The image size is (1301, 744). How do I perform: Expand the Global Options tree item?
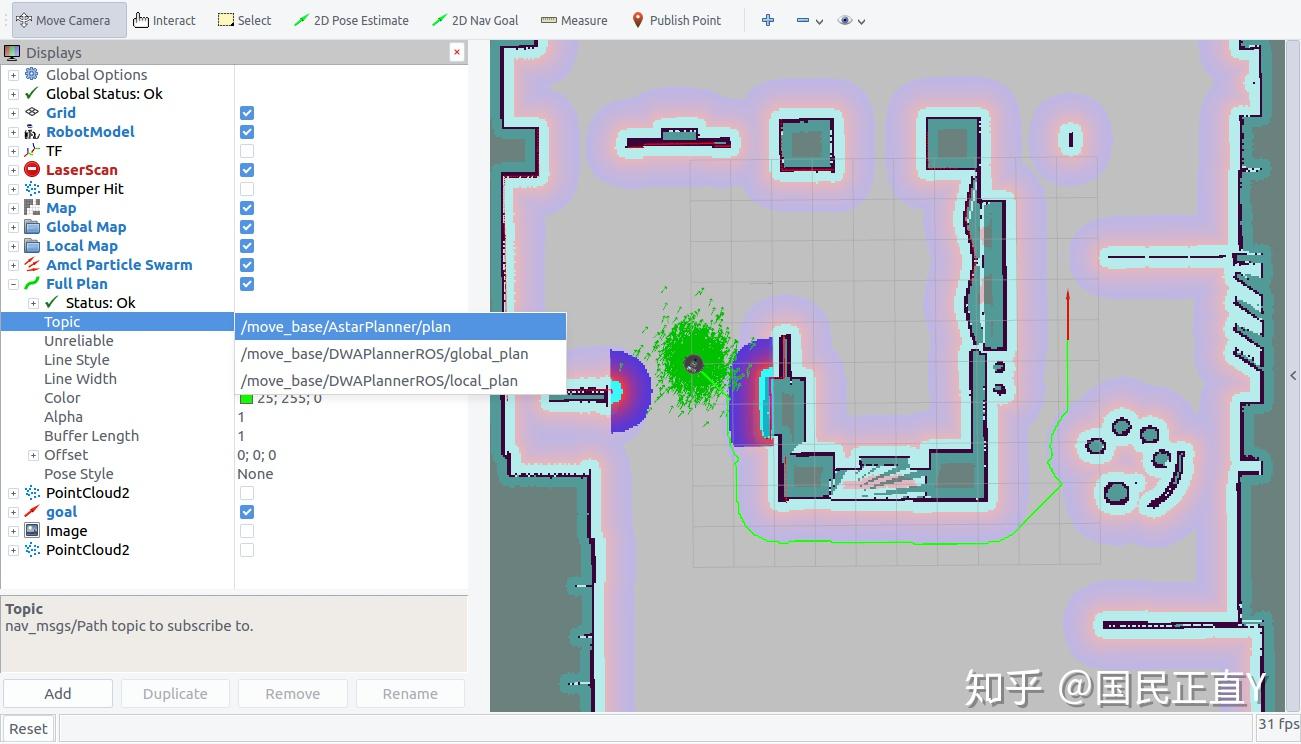coord(12,74)
